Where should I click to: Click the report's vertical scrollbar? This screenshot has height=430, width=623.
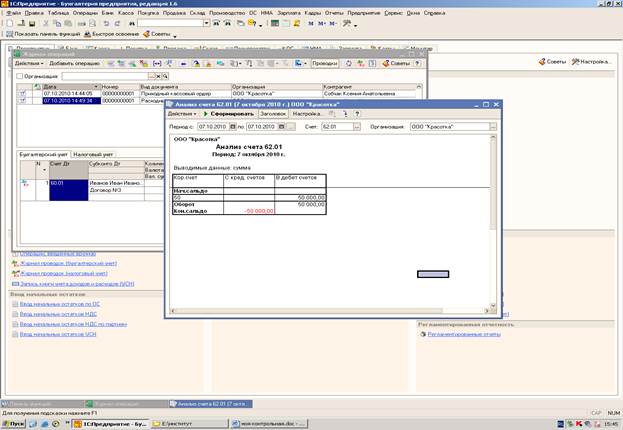point(493,223)
